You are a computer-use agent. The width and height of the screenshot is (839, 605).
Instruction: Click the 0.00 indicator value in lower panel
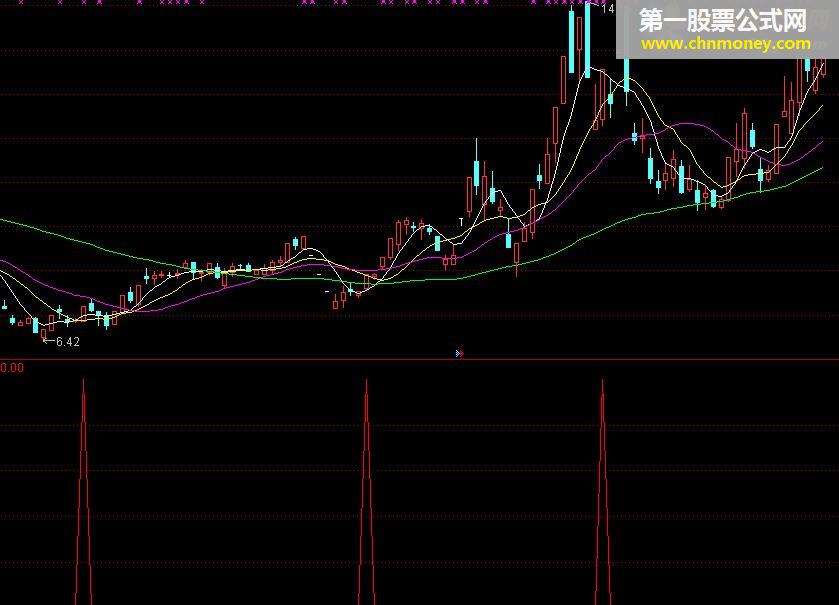pos(12,367)
